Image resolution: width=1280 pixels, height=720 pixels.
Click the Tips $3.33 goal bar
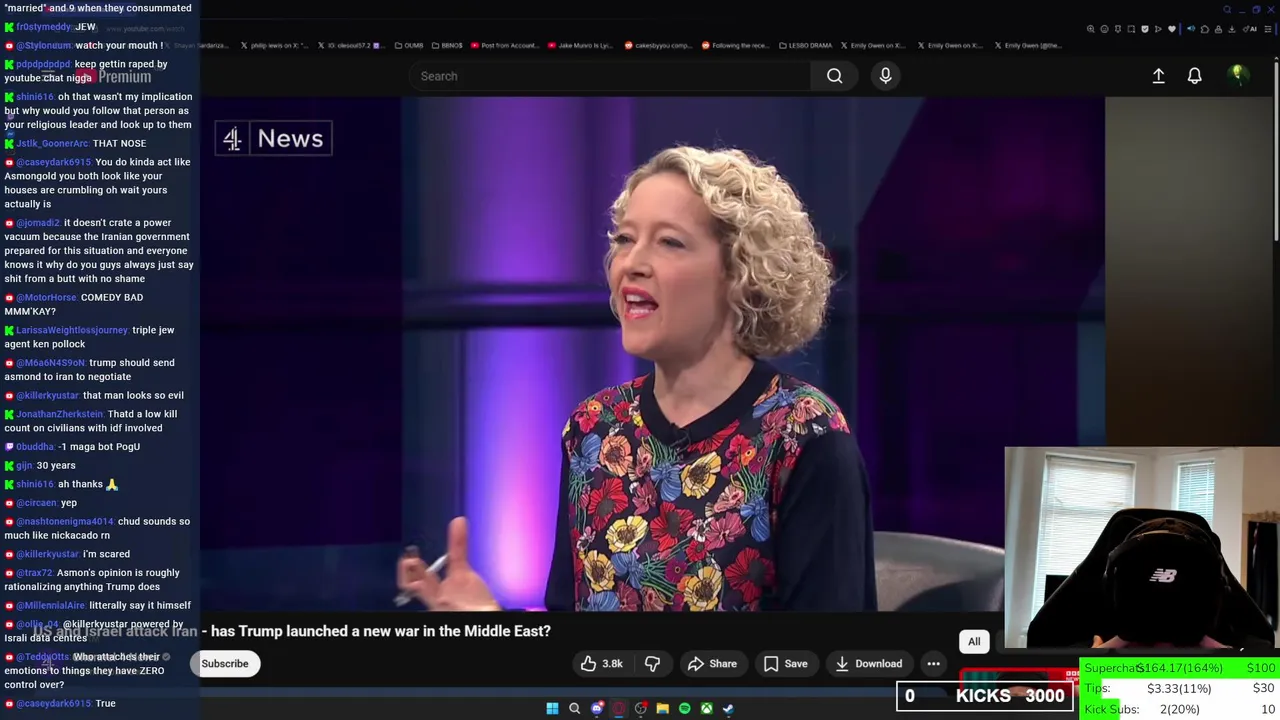[x=1180, y=688]
